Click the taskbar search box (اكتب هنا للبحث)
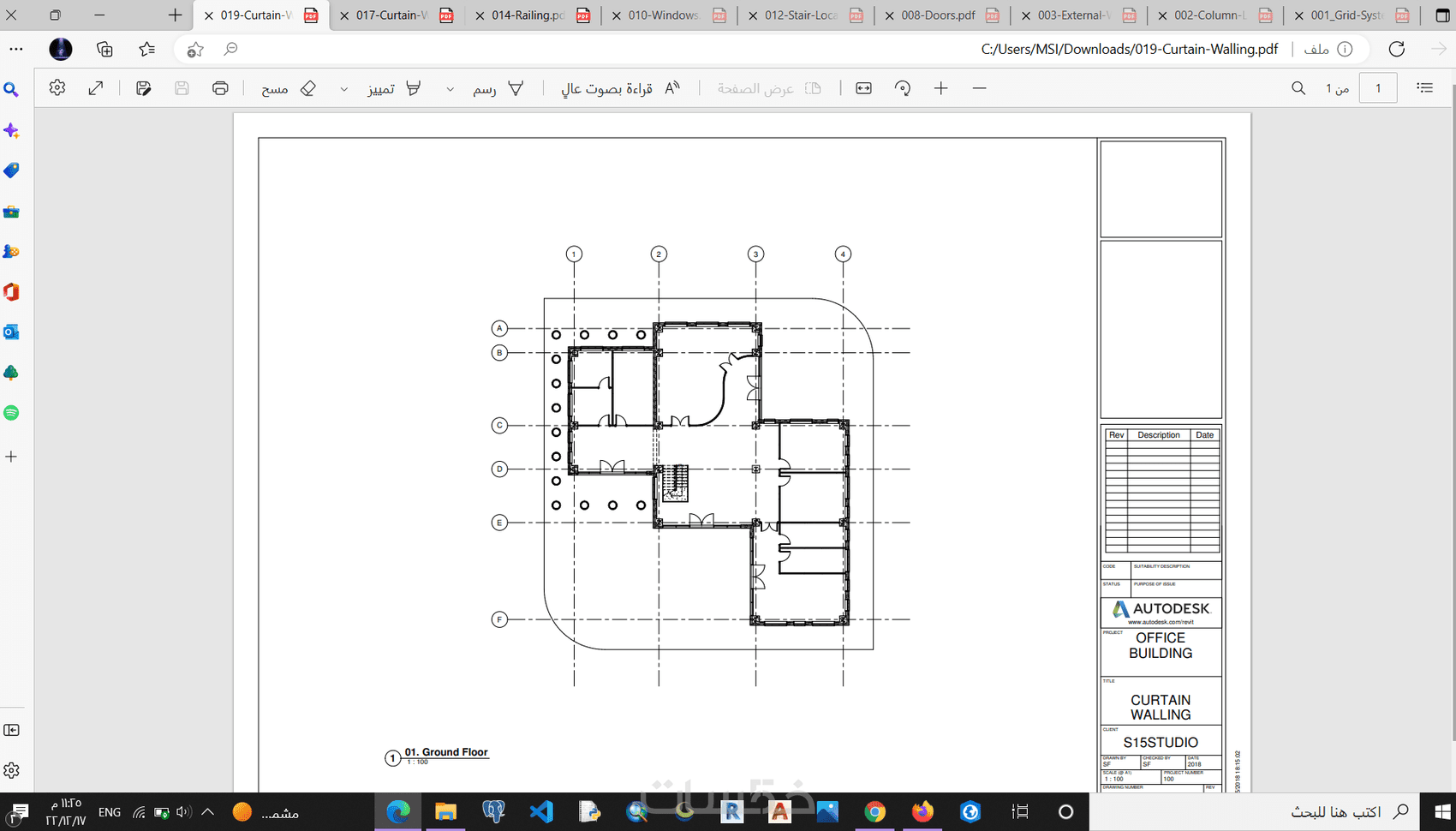The height and width of the screenshot is (831, 1456). pyautogui.click(x=1255, y=811)
